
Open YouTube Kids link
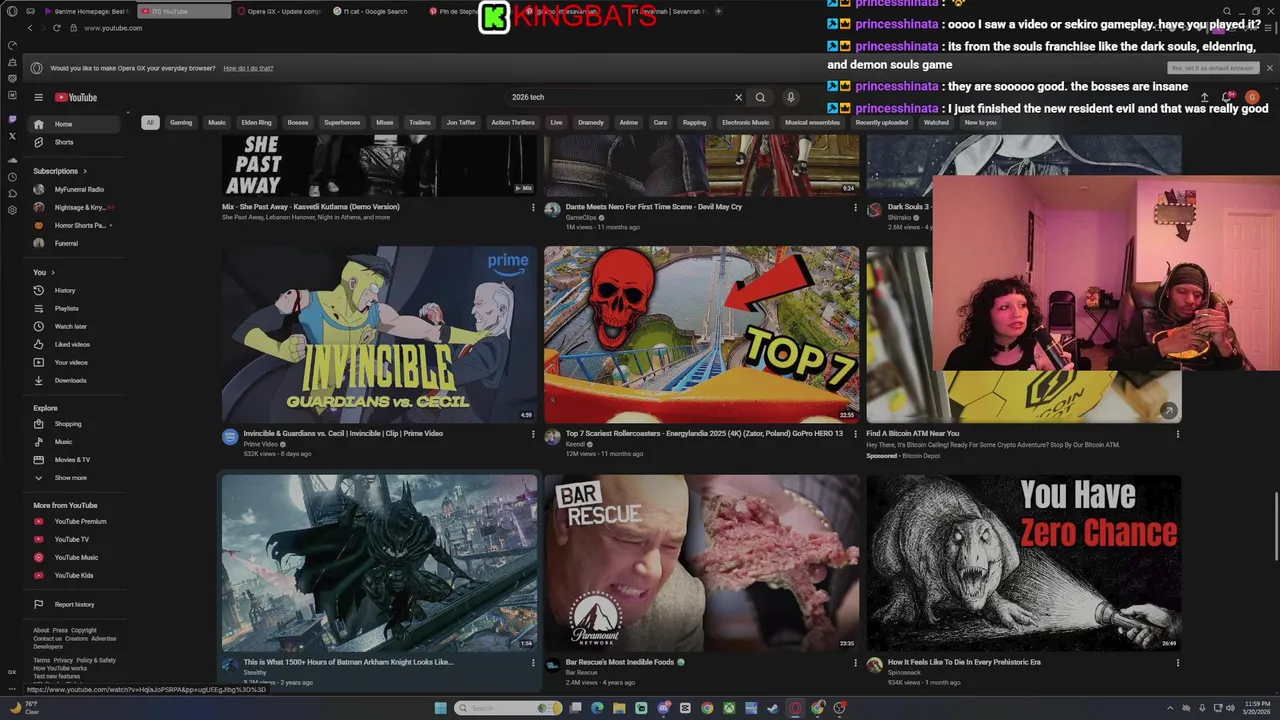(75, 575)
